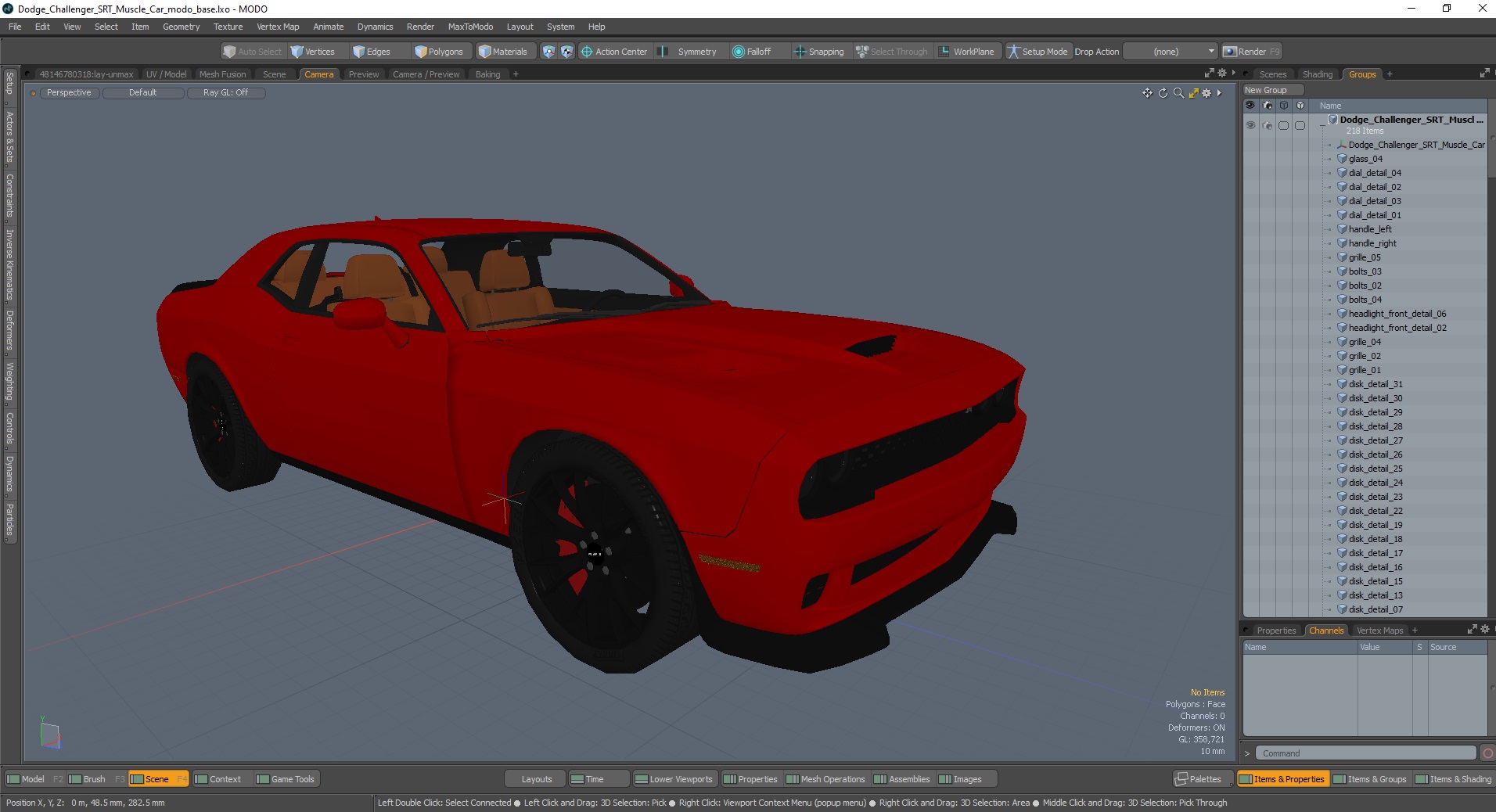Viewport: 1496px width, 812px height.
Task: Click the Command input field
Action: coord(1365,753)
